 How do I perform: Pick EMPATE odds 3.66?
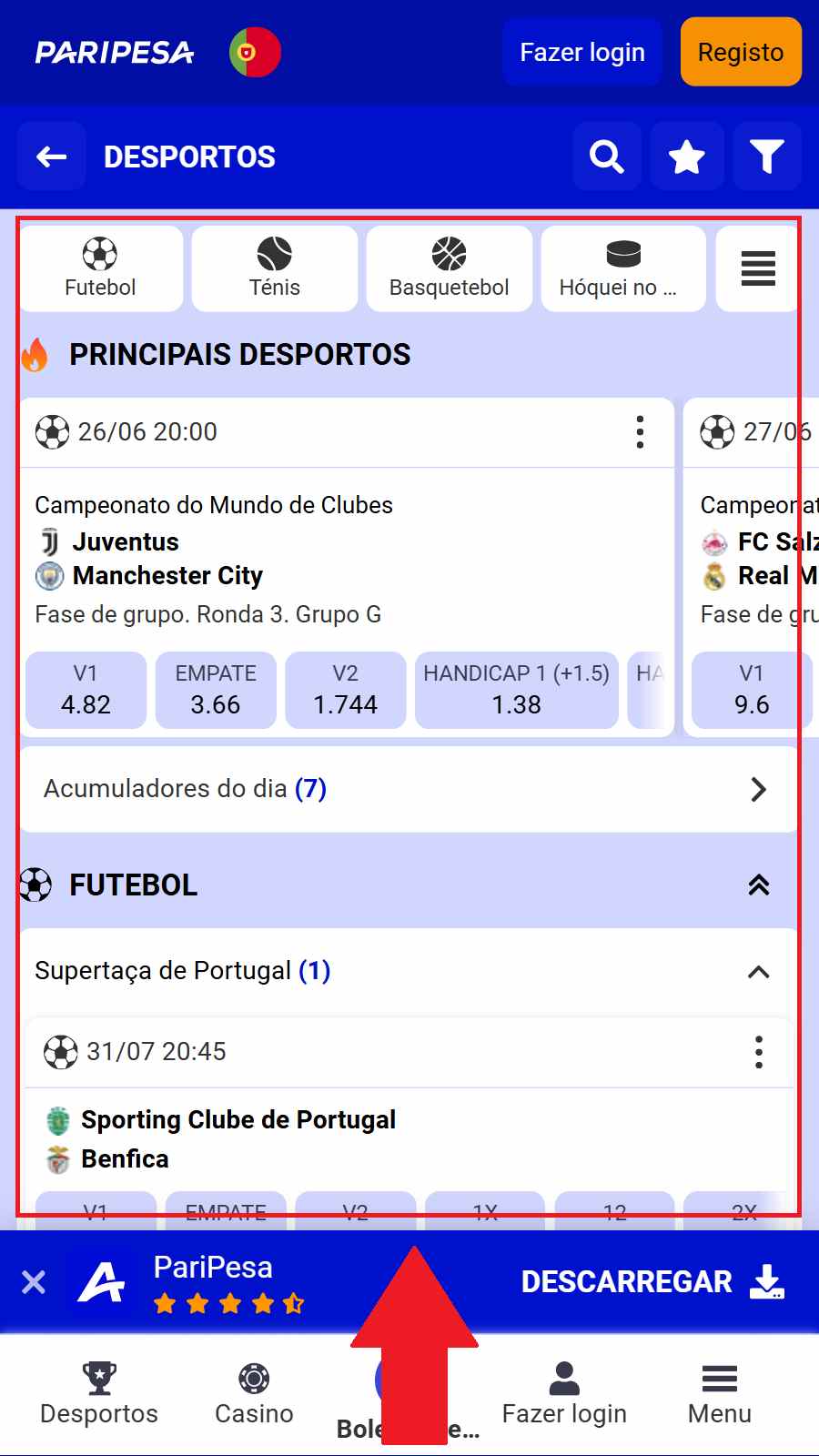click(216, 690)
